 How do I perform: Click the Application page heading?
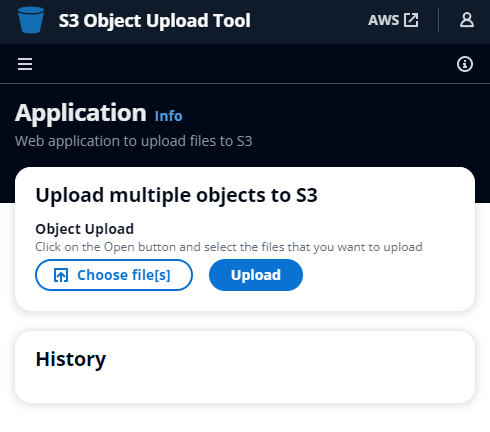(81, 113)
